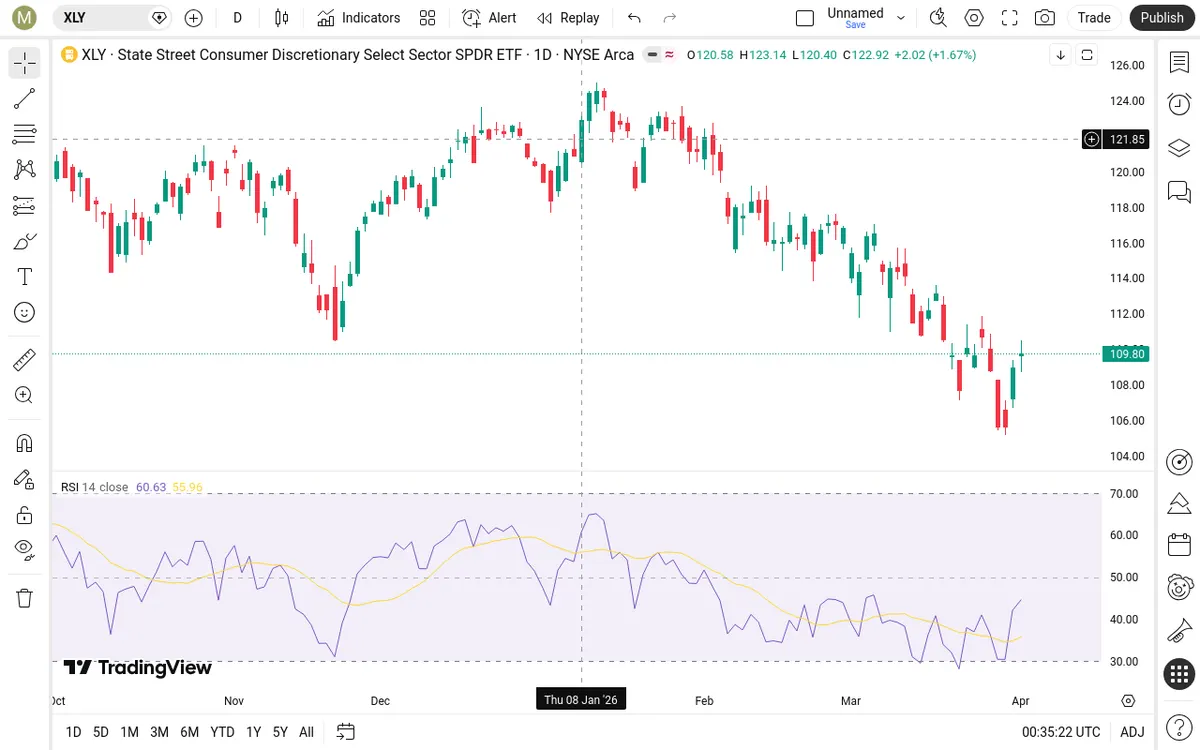Open the user profile menu M
Viewport: 1200px width, 750px height.
coord(25,18)
